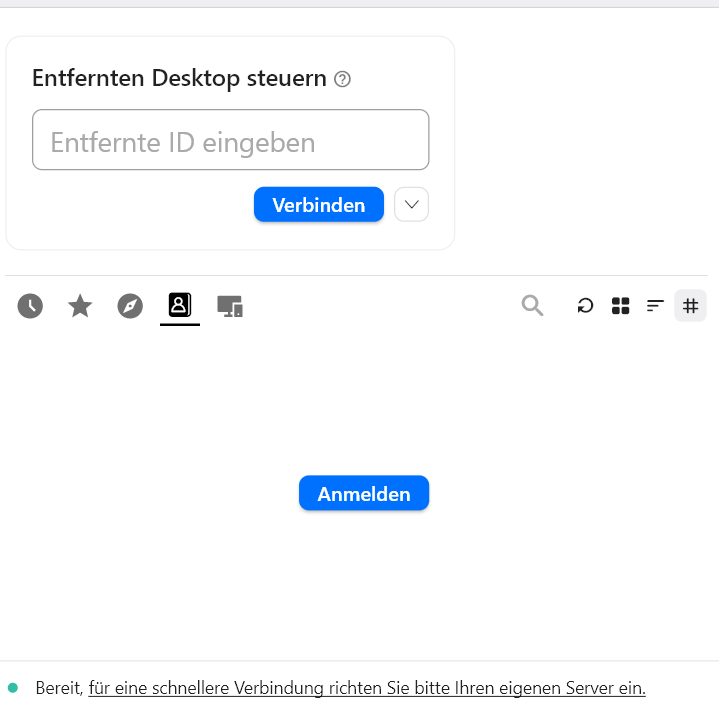Focus the Entfernte ID eingeben field
The width and height of the screenshot is (719, 710).
click(x=230, y=141)
